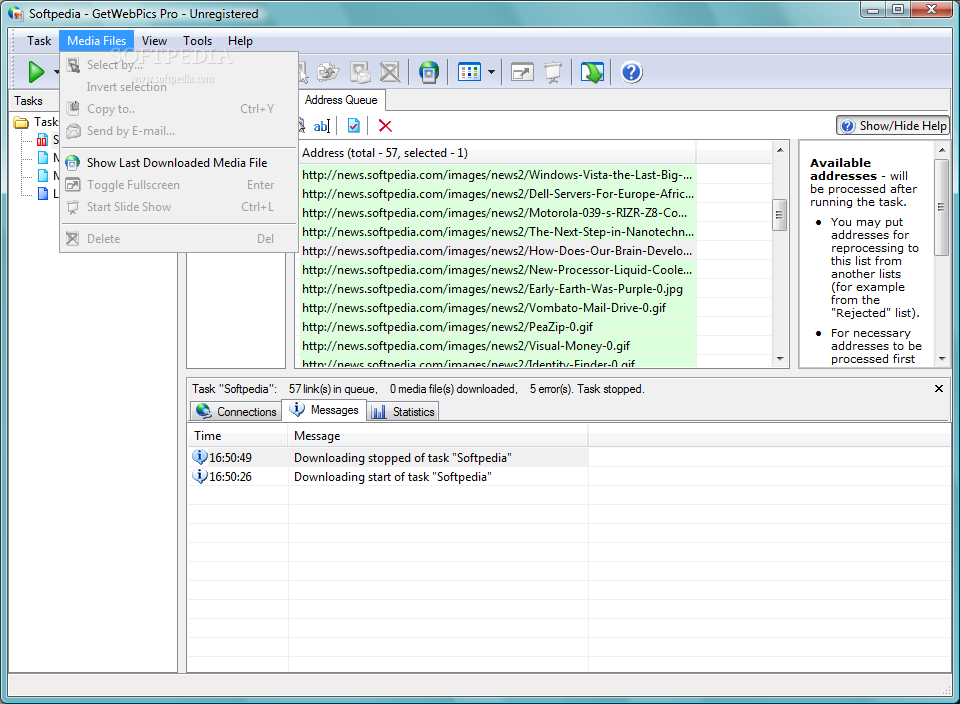Screen dimensions: 960x704
Task: Choose Select by... menu entry
Action: [179, 65]
